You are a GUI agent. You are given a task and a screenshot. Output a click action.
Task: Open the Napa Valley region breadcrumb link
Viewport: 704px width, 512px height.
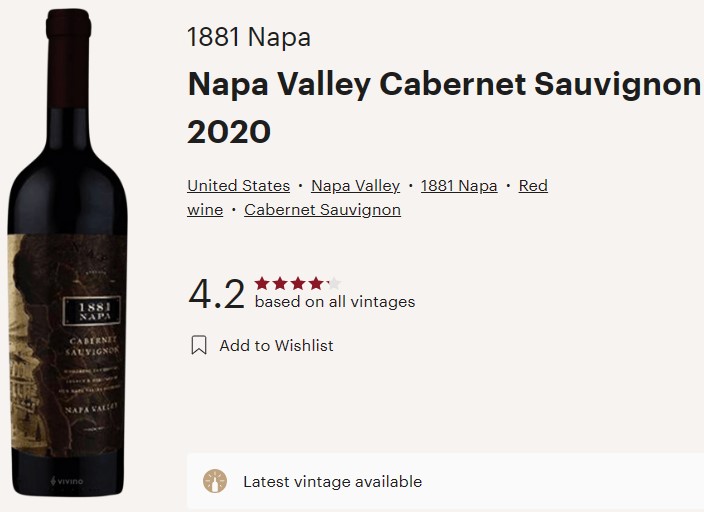[x=355, y=186]
